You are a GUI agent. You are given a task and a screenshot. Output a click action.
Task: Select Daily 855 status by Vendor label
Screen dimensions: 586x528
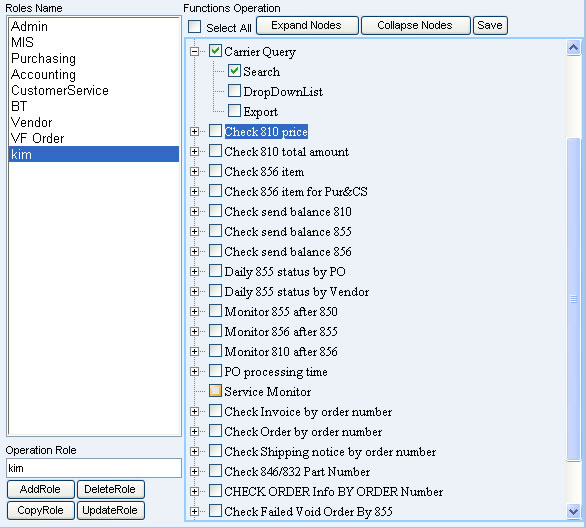coord(297,291)
